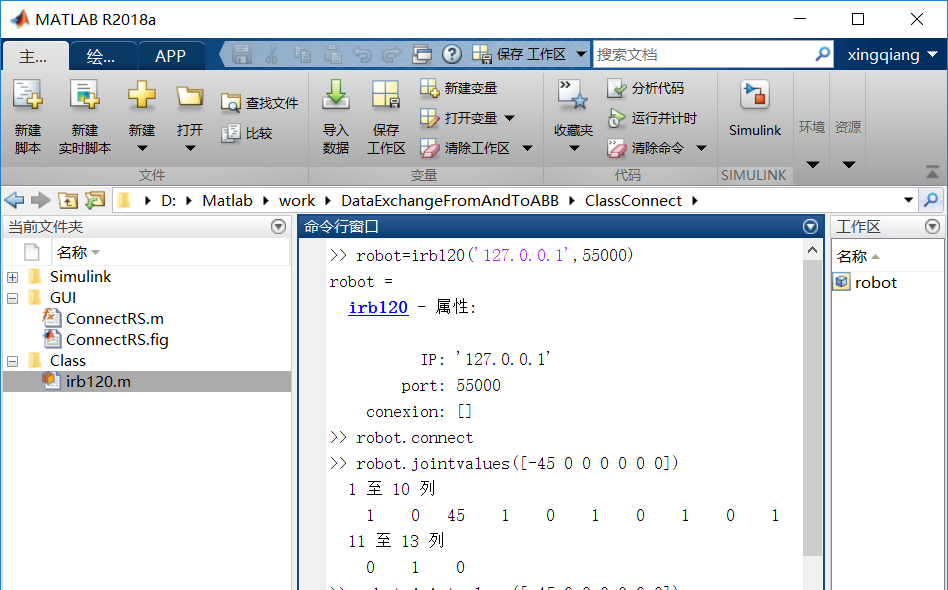Open the New Live Script tool

coord(84,113)
